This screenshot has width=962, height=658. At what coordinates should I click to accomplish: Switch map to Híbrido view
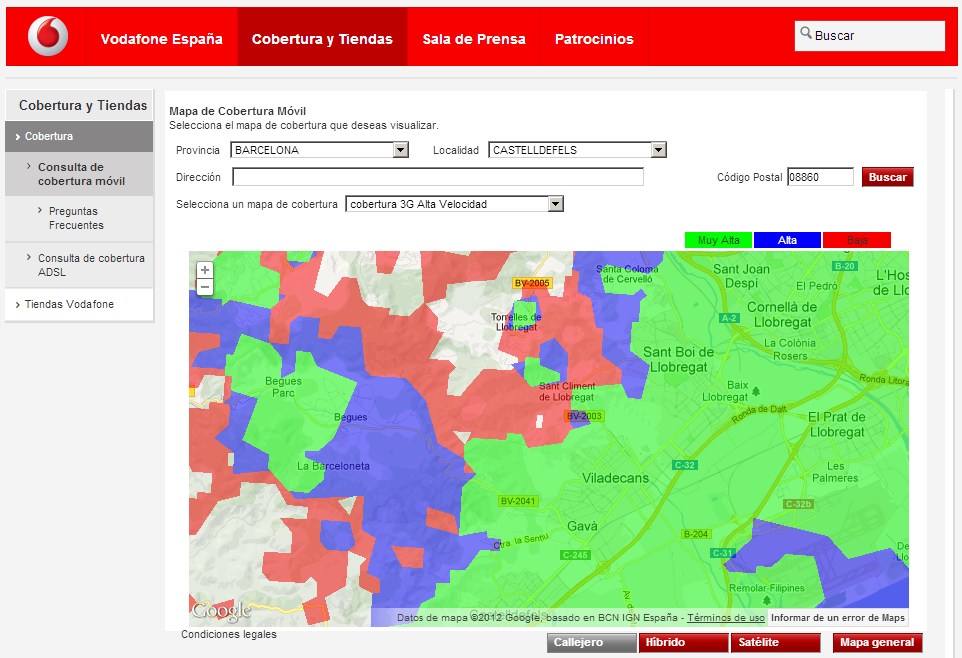(x=683, y=643)
